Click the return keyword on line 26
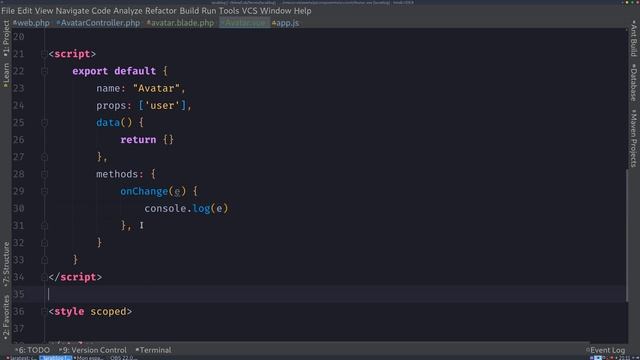 (x=138, y=140)
